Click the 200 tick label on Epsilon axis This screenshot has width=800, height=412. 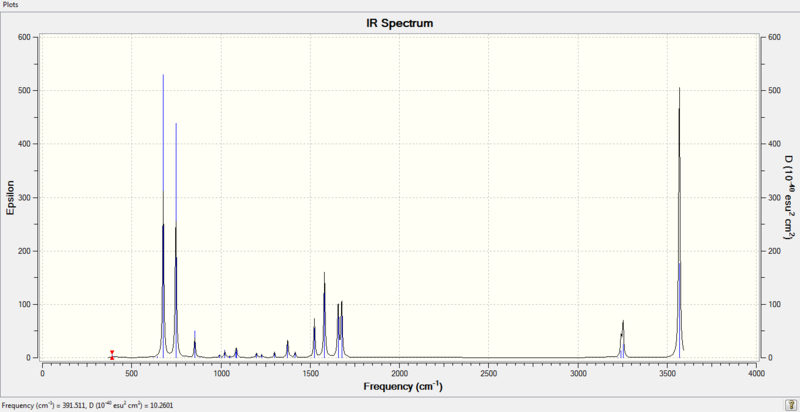click(x=24, y=251)
